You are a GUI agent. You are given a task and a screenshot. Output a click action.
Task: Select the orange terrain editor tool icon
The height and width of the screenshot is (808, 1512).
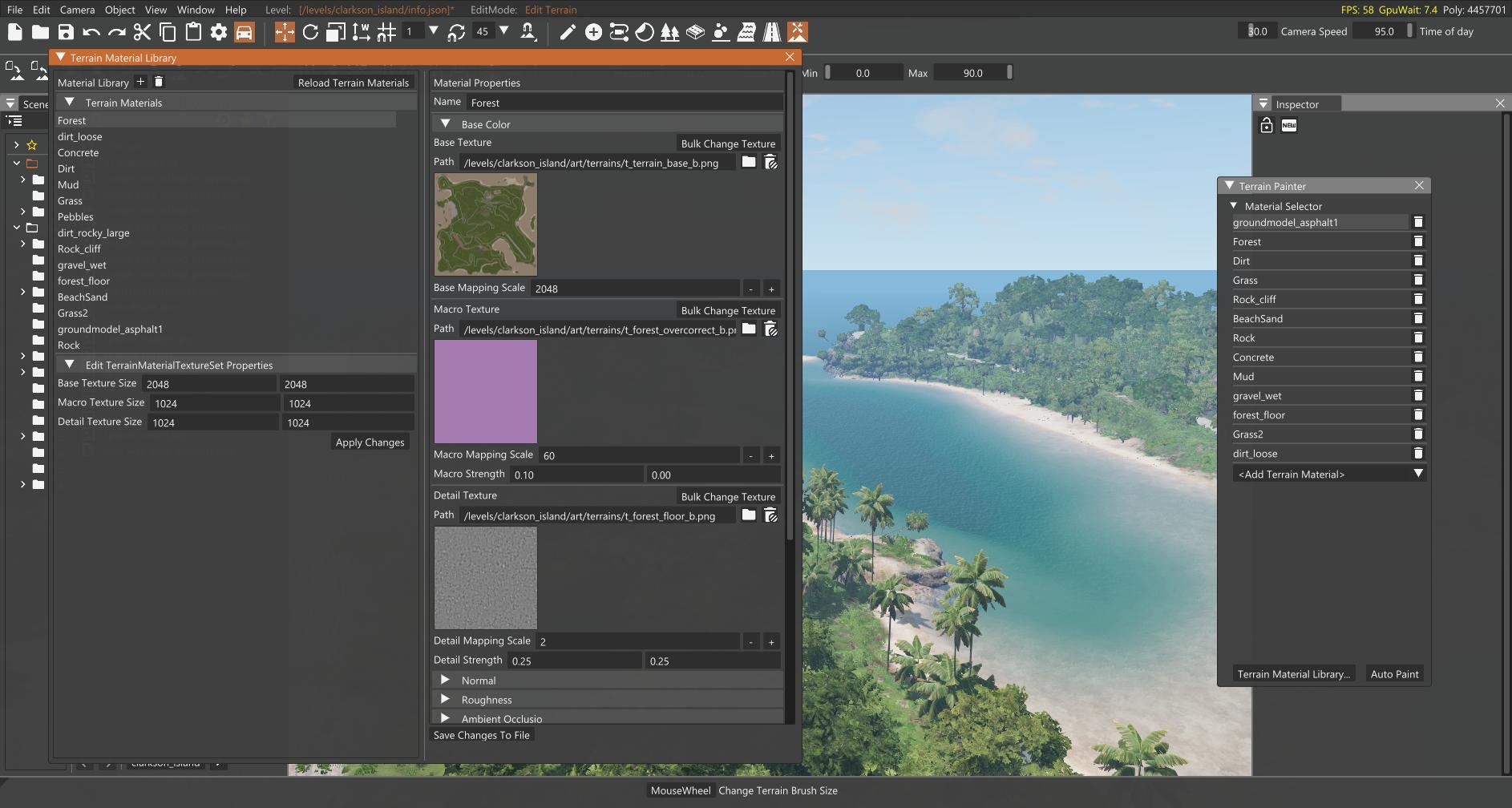point(798,32)
